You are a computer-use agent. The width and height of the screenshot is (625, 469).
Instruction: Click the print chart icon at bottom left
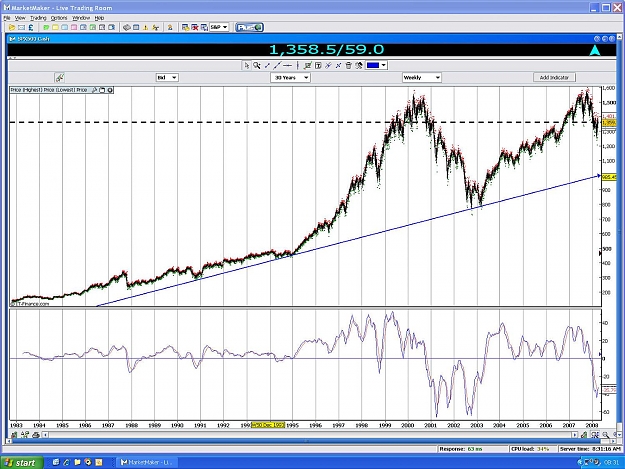click(35, 435)
